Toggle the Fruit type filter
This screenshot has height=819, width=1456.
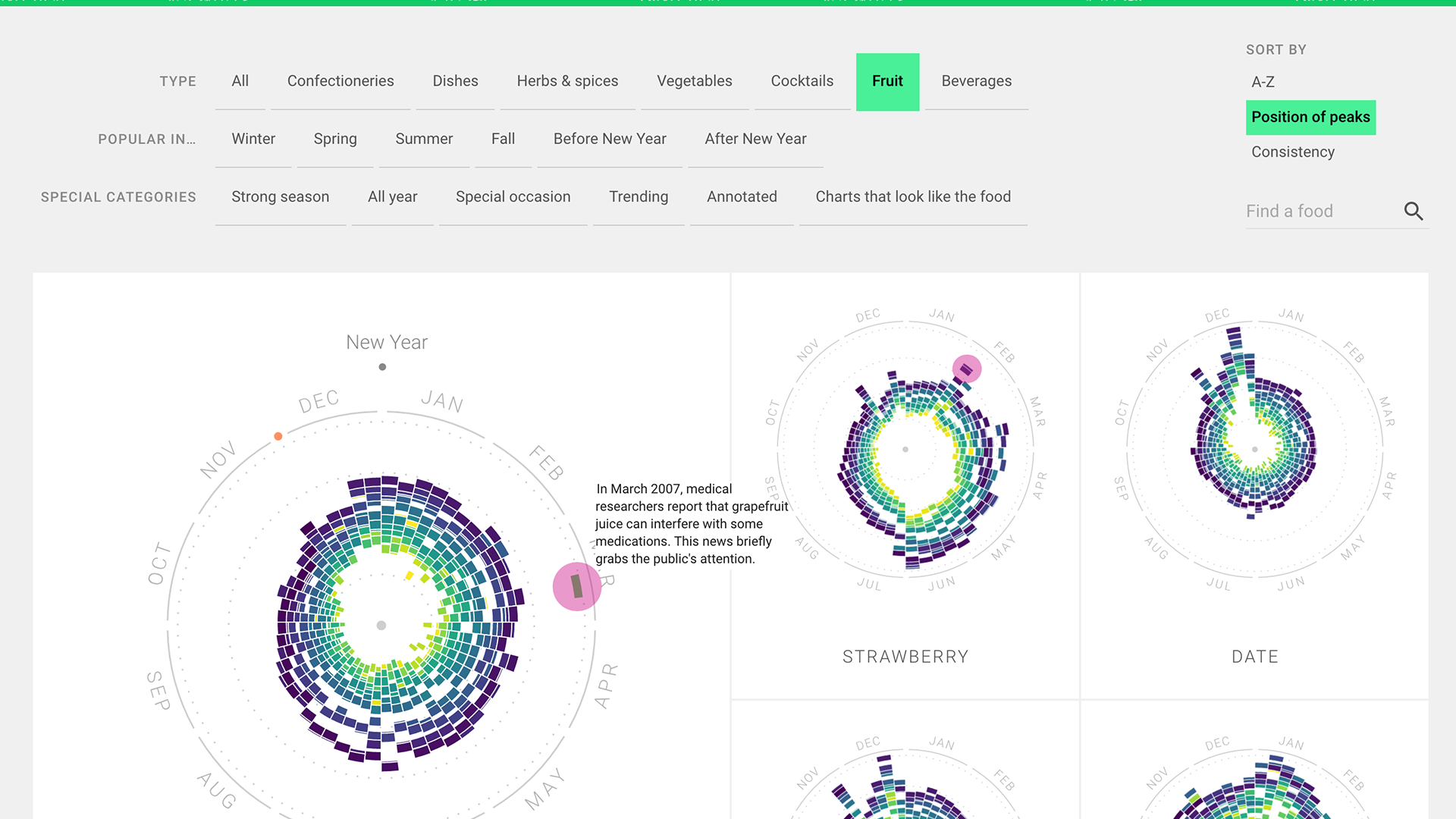886,81
